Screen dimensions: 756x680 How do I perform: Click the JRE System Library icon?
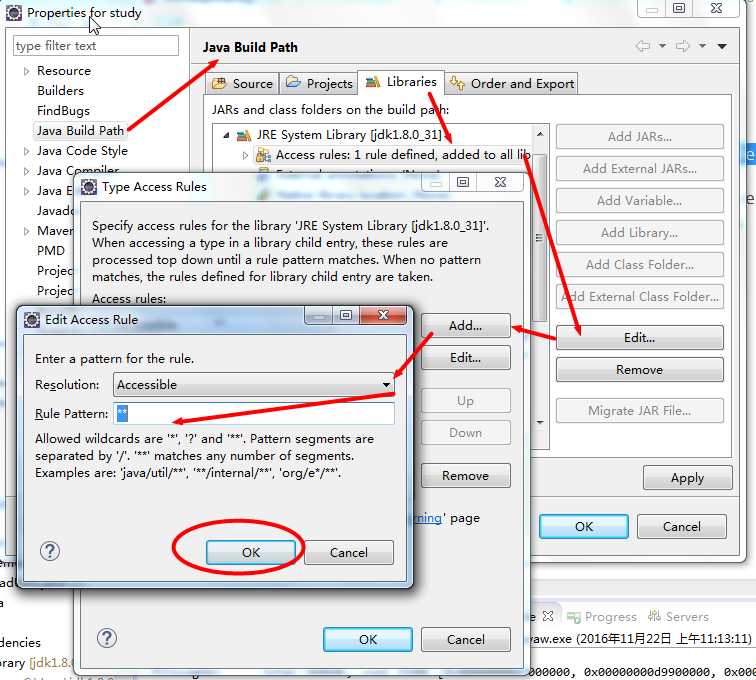coord(244,135)
